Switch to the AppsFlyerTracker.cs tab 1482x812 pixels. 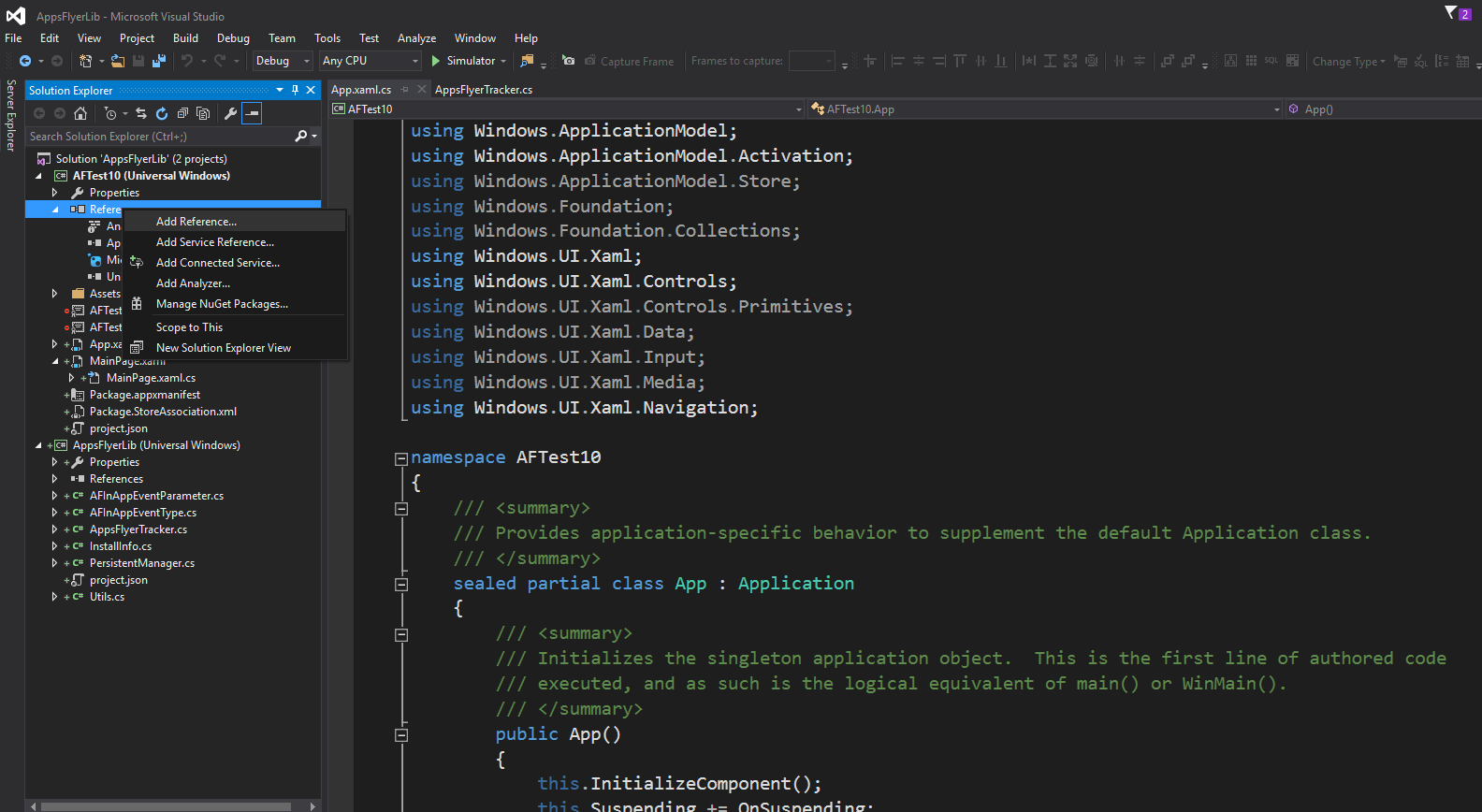484,90
